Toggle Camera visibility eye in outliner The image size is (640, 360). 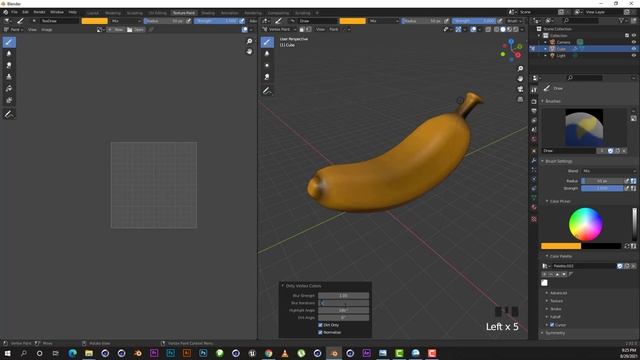pos(634,42)
